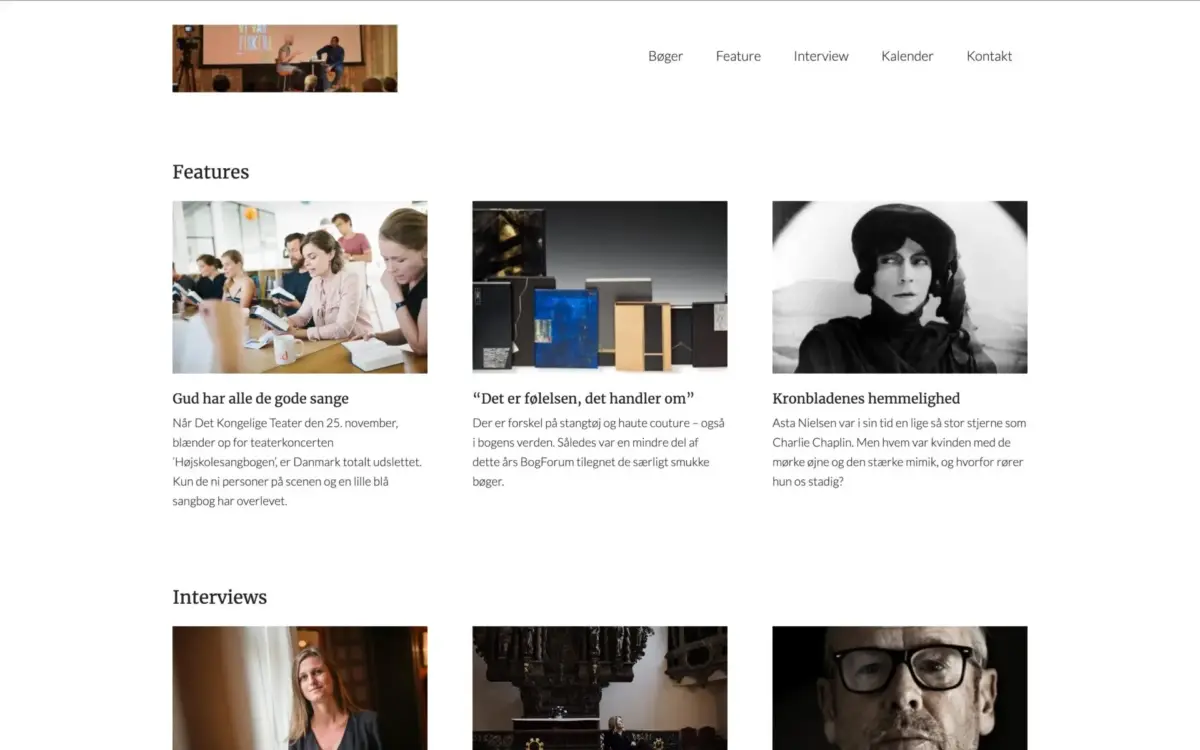Click the Interviews section heading
The height and width of the screenshot is (750, 1200).
pos(220,597)
